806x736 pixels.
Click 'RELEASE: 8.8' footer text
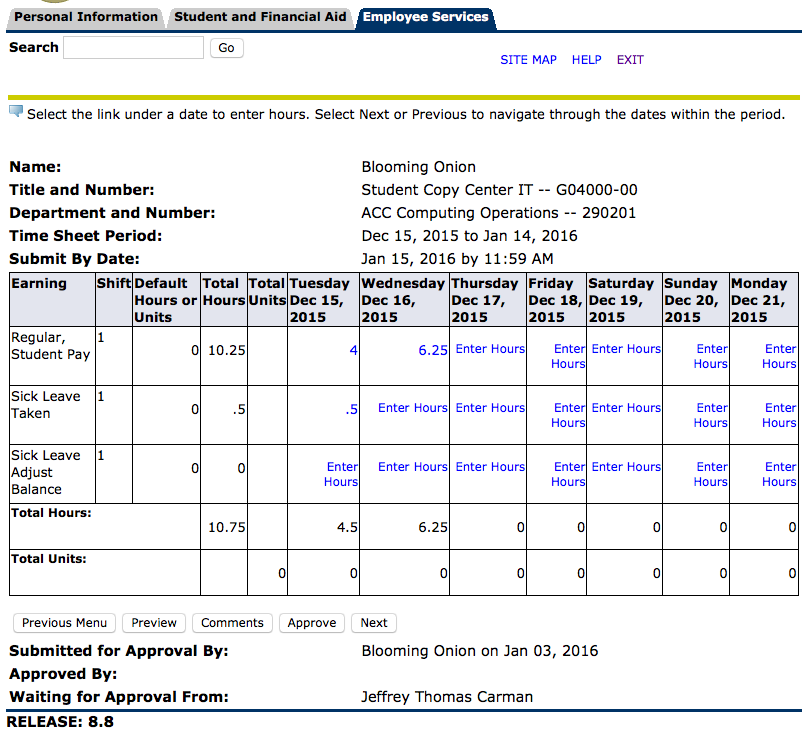point(60,722)
